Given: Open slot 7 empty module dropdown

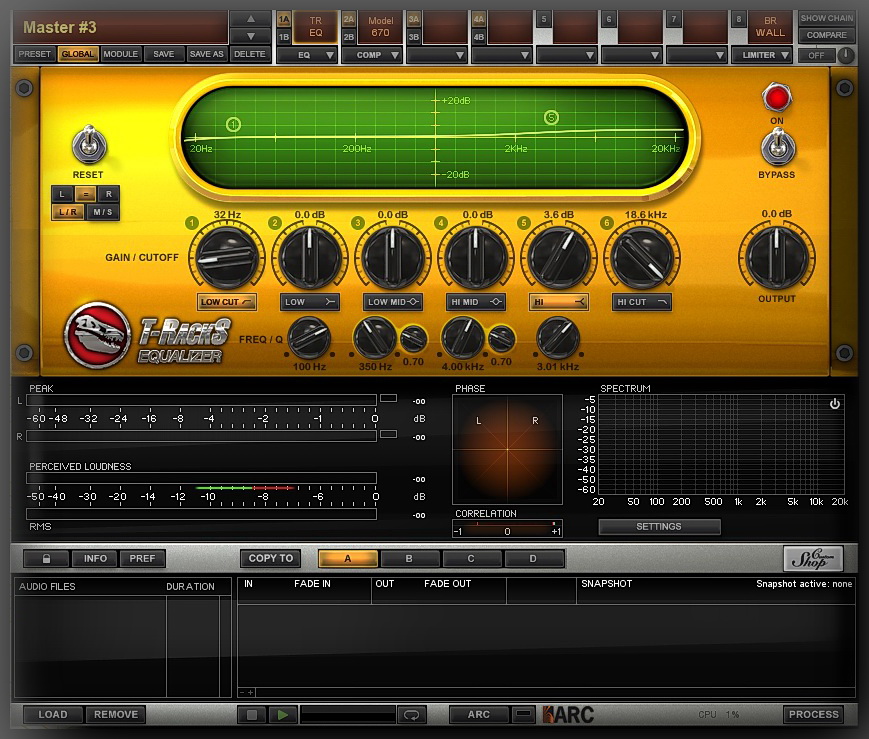Looking at the screenshot, I should 696,55.
